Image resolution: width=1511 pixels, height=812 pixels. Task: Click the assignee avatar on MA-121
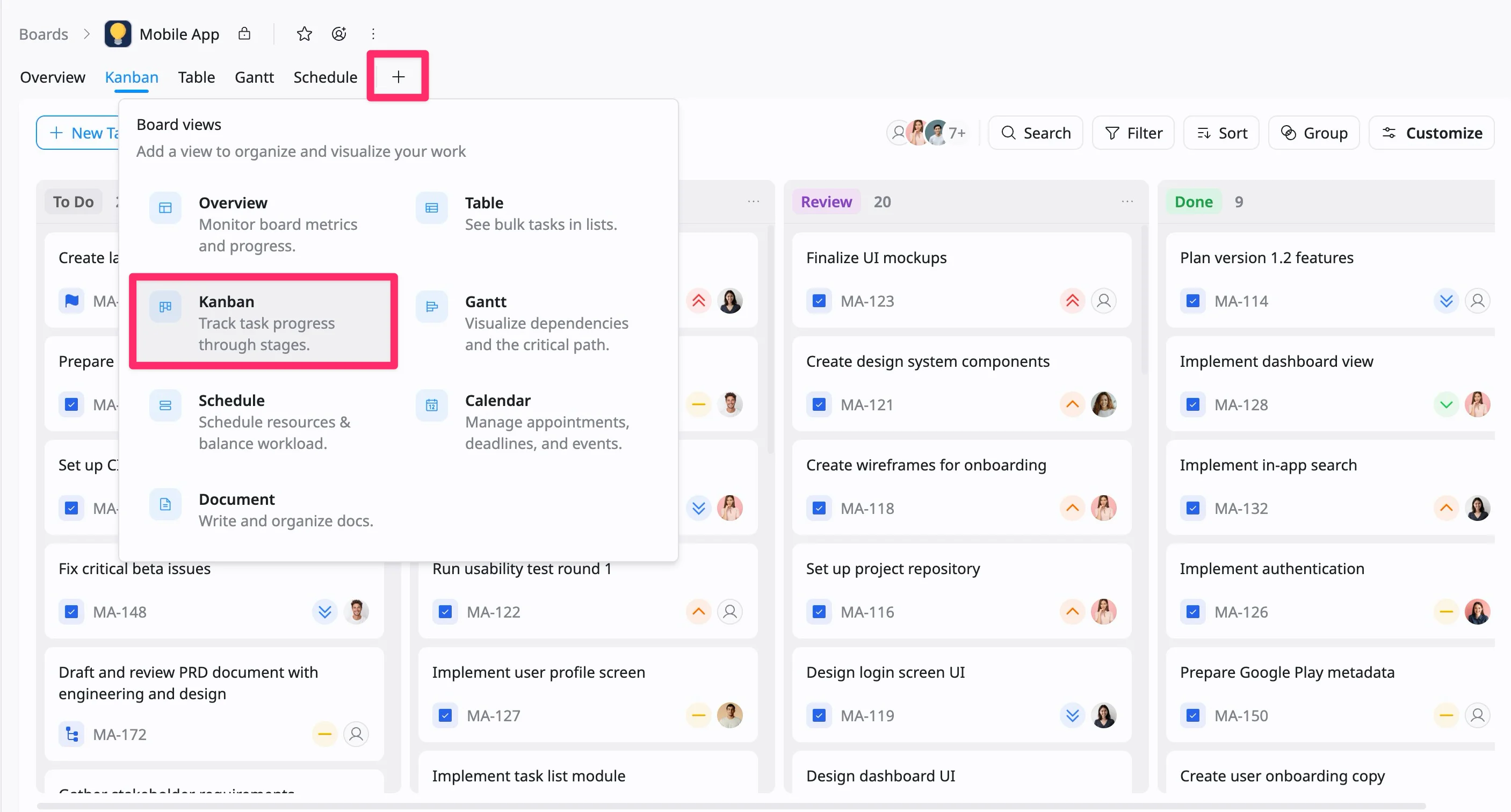(1103, 404)
